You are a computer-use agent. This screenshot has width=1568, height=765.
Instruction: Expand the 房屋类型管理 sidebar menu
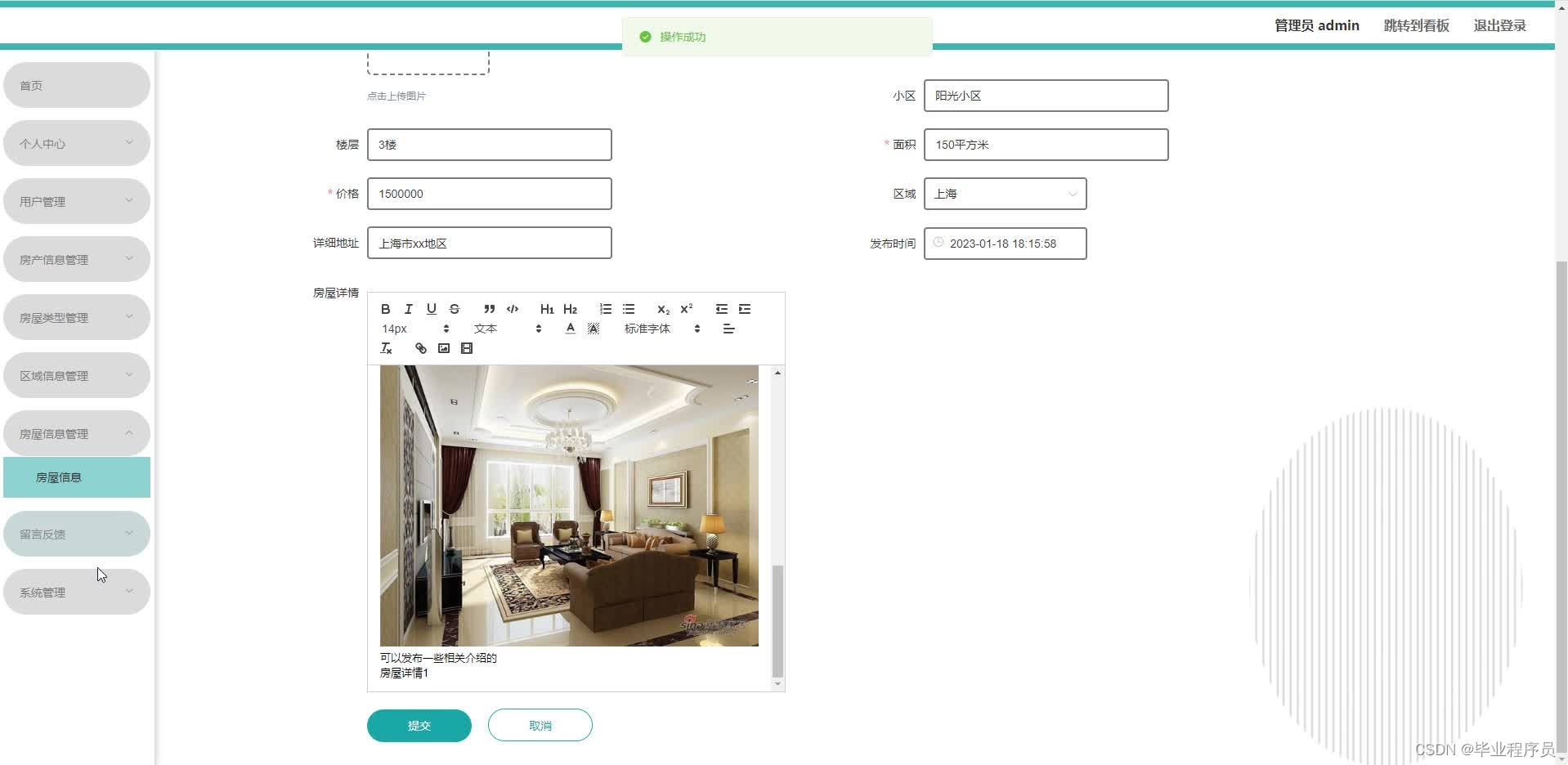tap(77, 317)
